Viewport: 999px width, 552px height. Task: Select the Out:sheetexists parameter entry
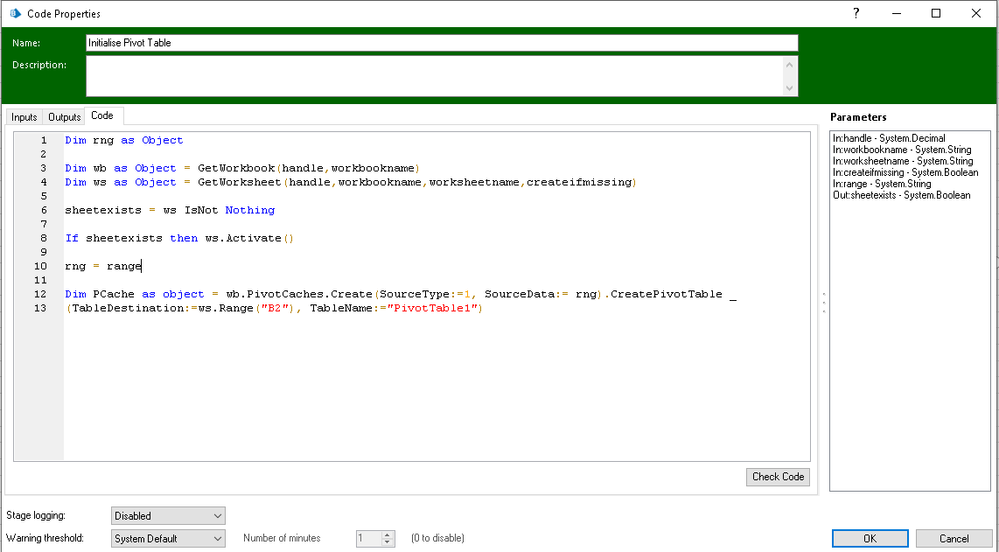point(902,196)
